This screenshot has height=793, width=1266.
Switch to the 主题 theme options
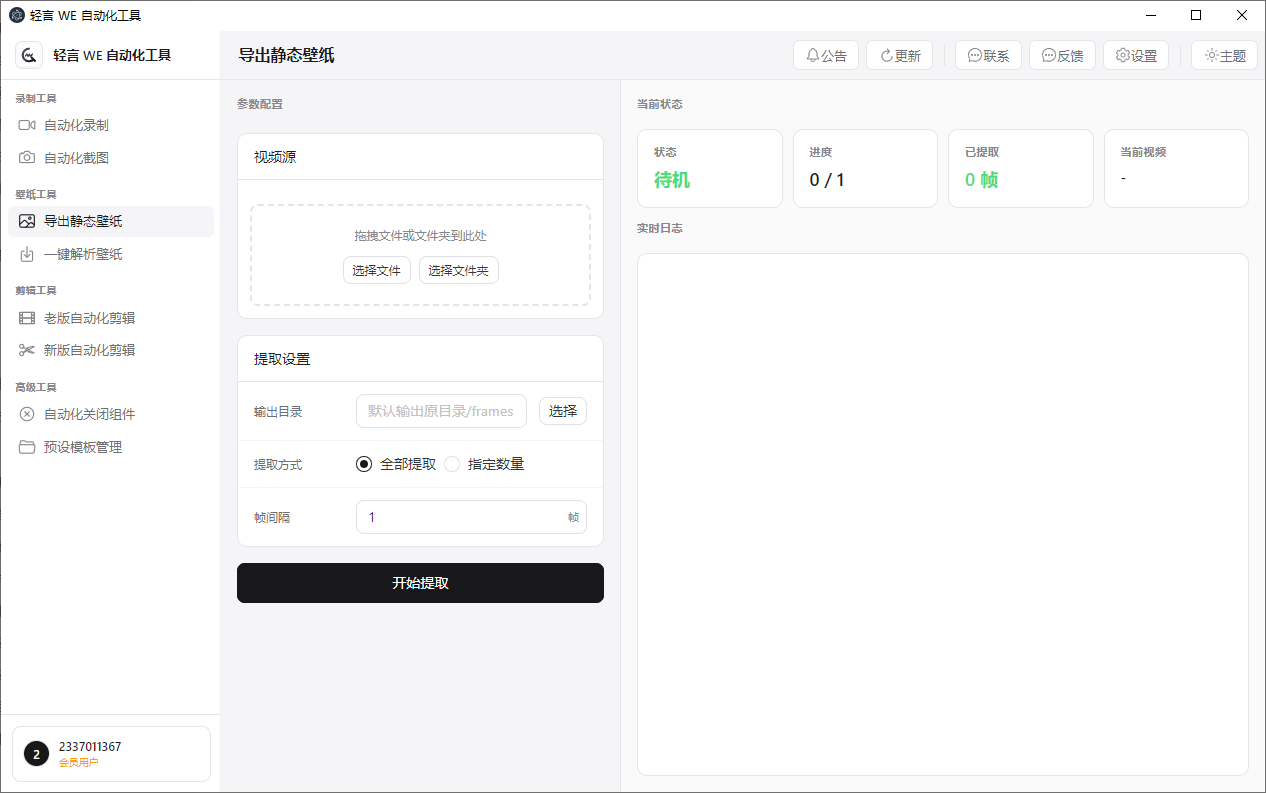point(1224,55)
